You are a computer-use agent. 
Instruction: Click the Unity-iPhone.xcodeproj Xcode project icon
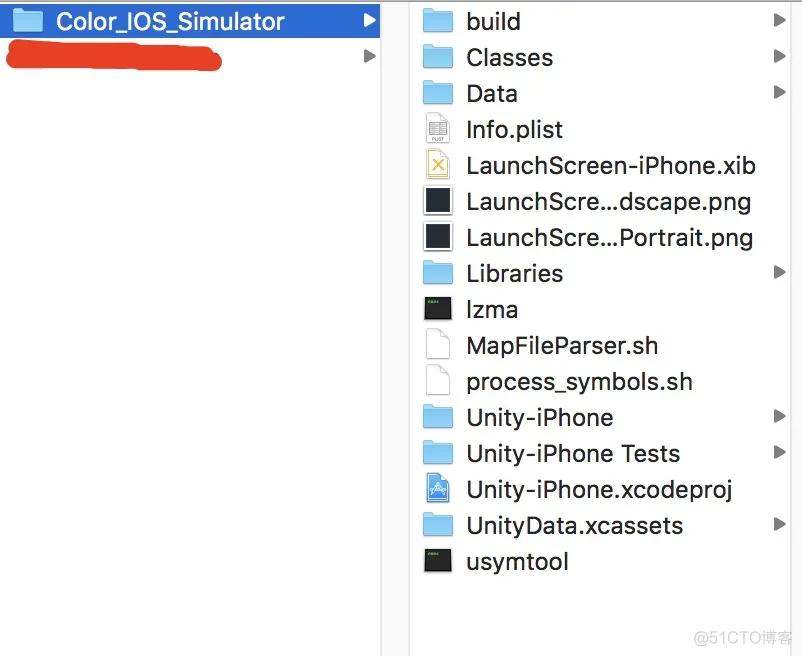pos(438,488)
